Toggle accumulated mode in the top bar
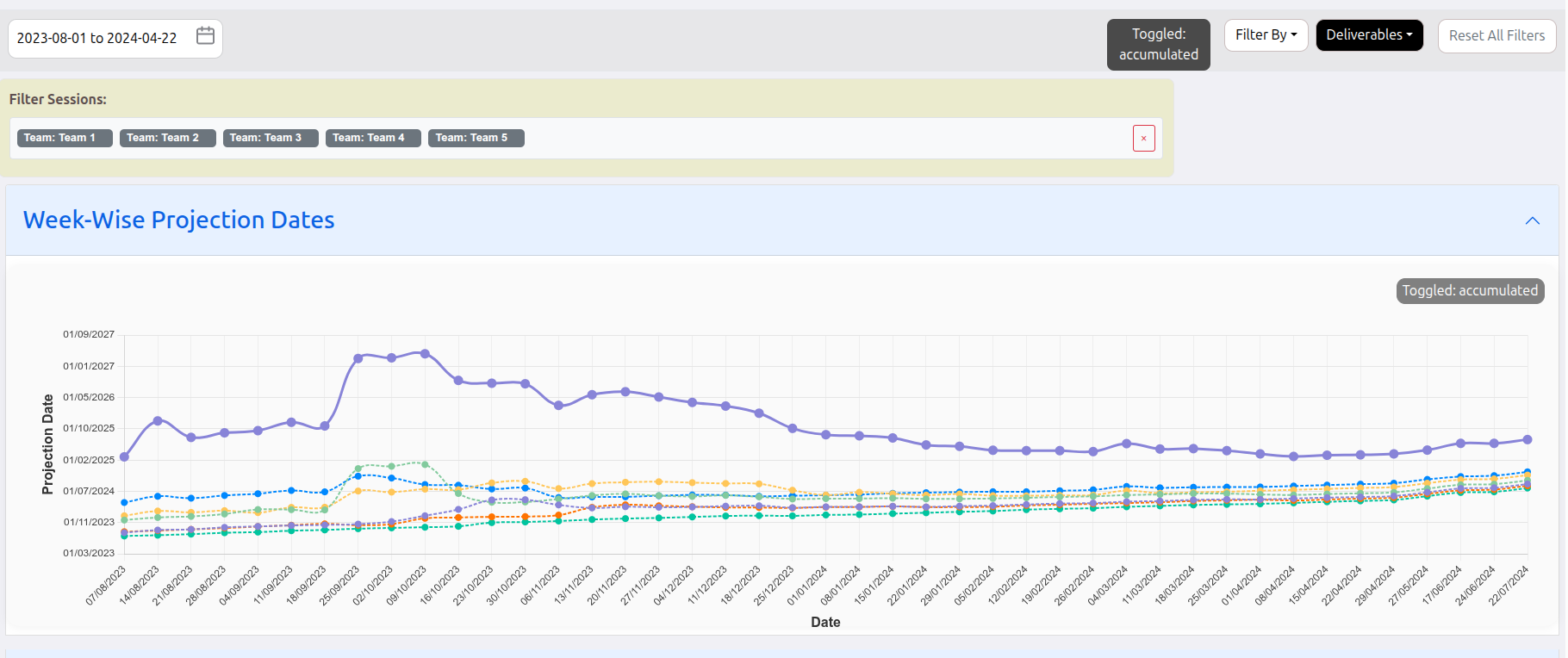1568x658 pixels. [1158, 45]
